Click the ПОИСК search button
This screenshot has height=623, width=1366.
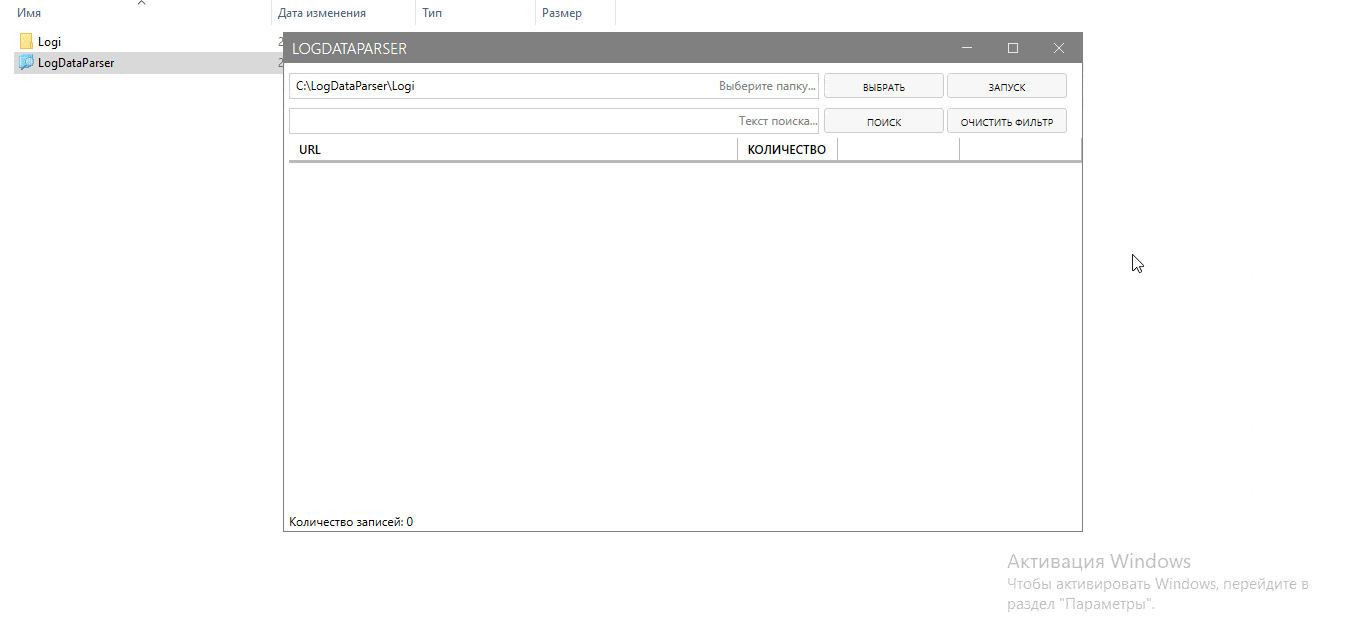883,121
